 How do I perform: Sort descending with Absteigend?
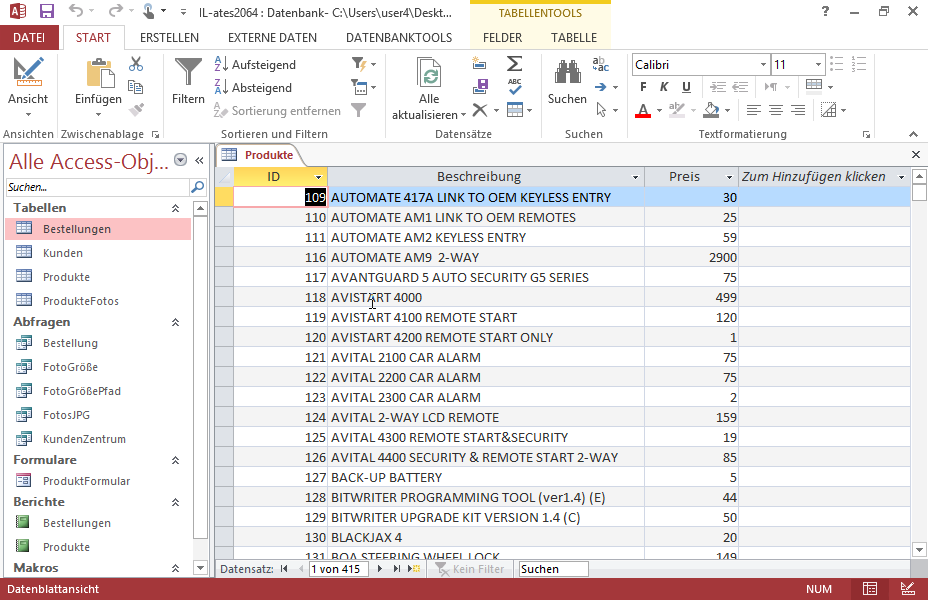(x=253, y=88)
